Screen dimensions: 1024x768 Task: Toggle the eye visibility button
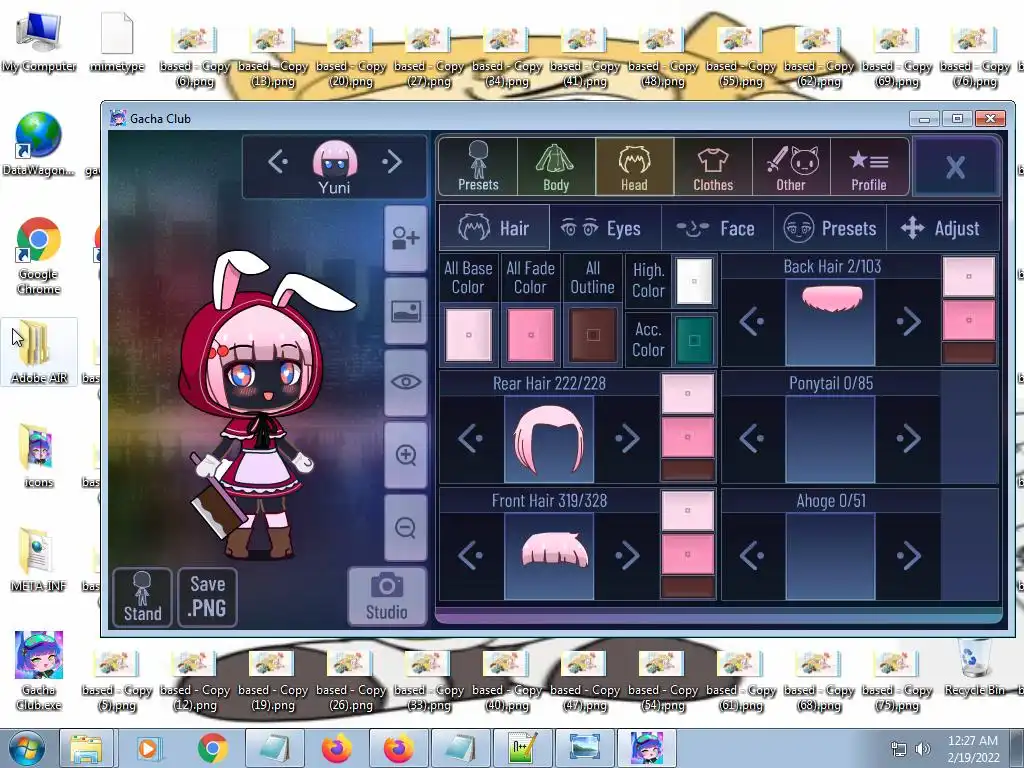(x=406, y=383)
